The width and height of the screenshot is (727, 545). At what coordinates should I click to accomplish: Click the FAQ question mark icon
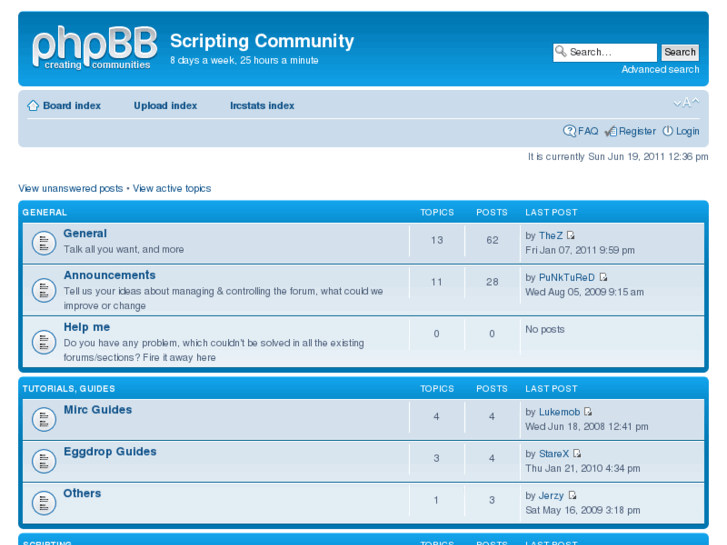tap(569, 131)
